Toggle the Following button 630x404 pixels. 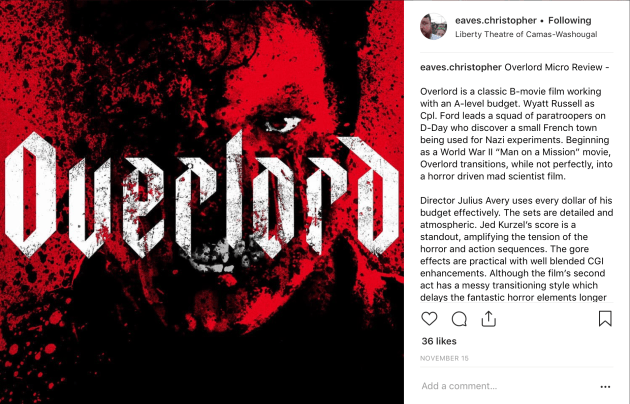click(x=570, y=20)
